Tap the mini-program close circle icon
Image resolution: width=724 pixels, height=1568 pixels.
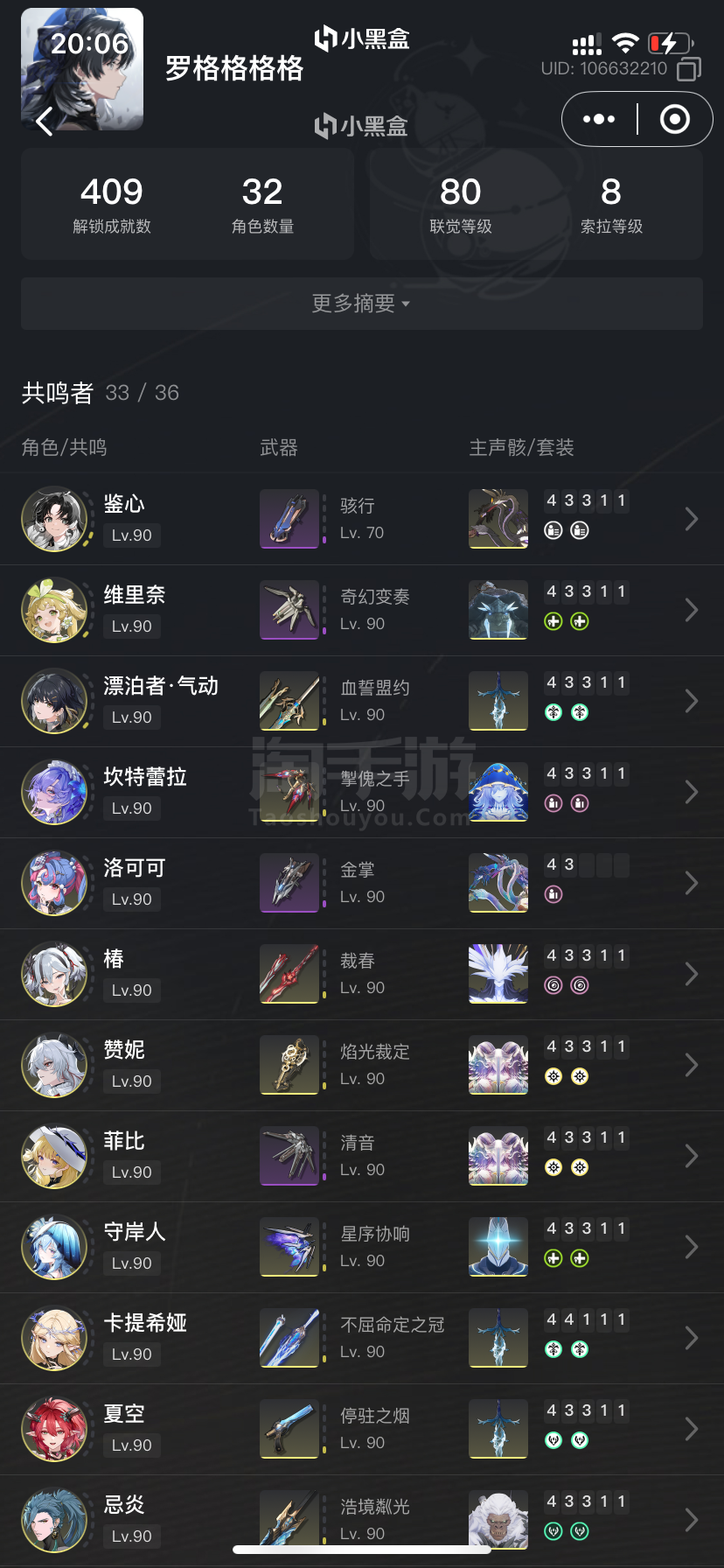click(x=674, y=119)
